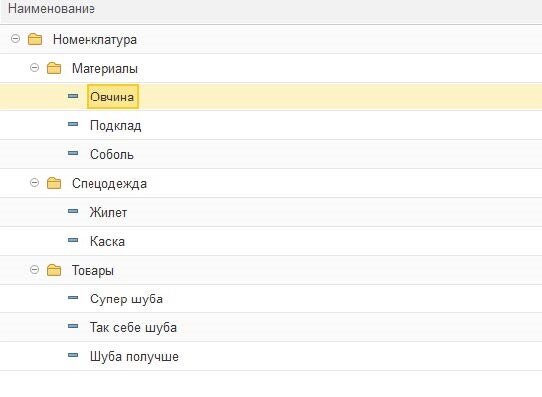Select the Спецодежда group label
This screenshot has width=542, height=397.
[109, 183]
